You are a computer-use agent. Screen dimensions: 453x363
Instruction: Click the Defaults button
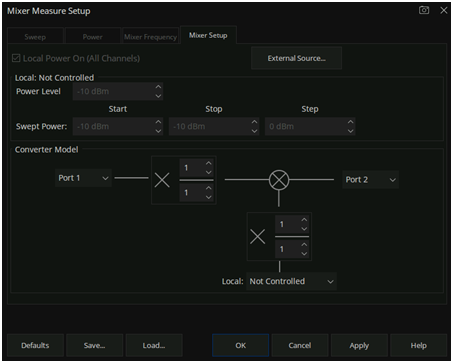click(x=35, y=345)
